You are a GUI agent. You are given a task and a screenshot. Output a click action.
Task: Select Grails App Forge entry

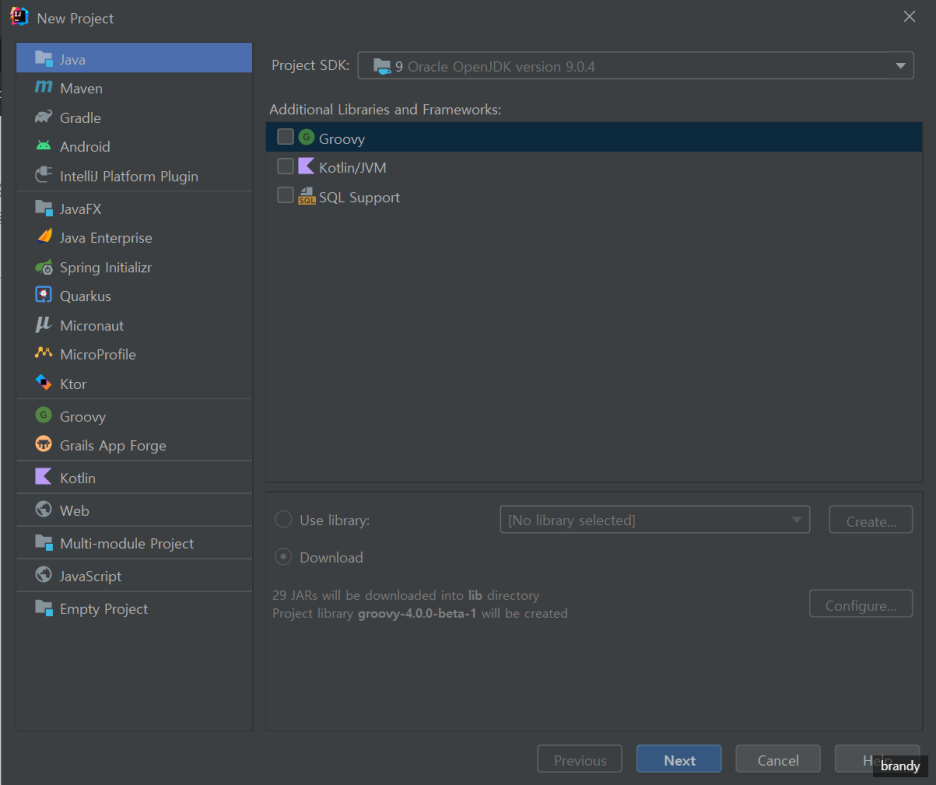134,445
